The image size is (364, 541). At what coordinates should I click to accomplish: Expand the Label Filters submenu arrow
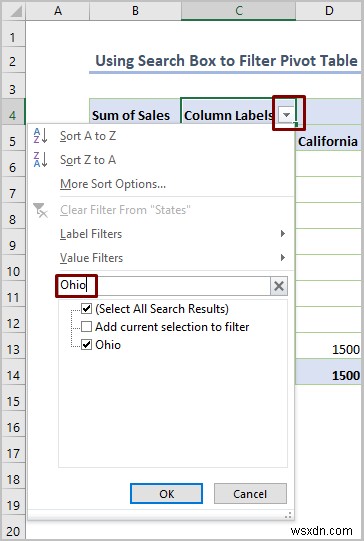pos(283,234)
